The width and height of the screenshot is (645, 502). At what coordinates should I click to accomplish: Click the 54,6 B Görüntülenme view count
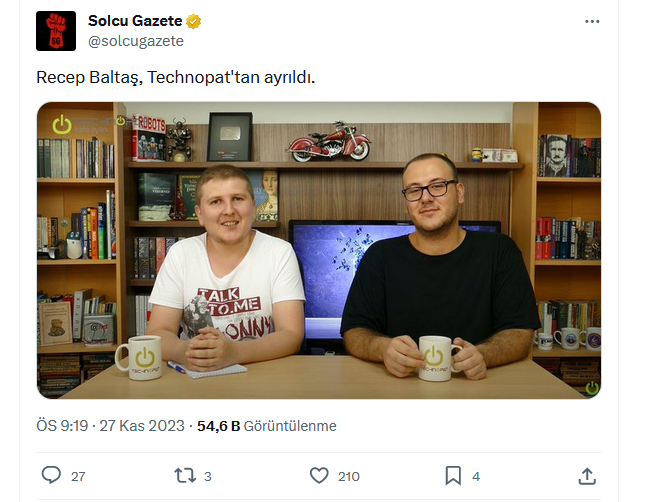(267, 425)
